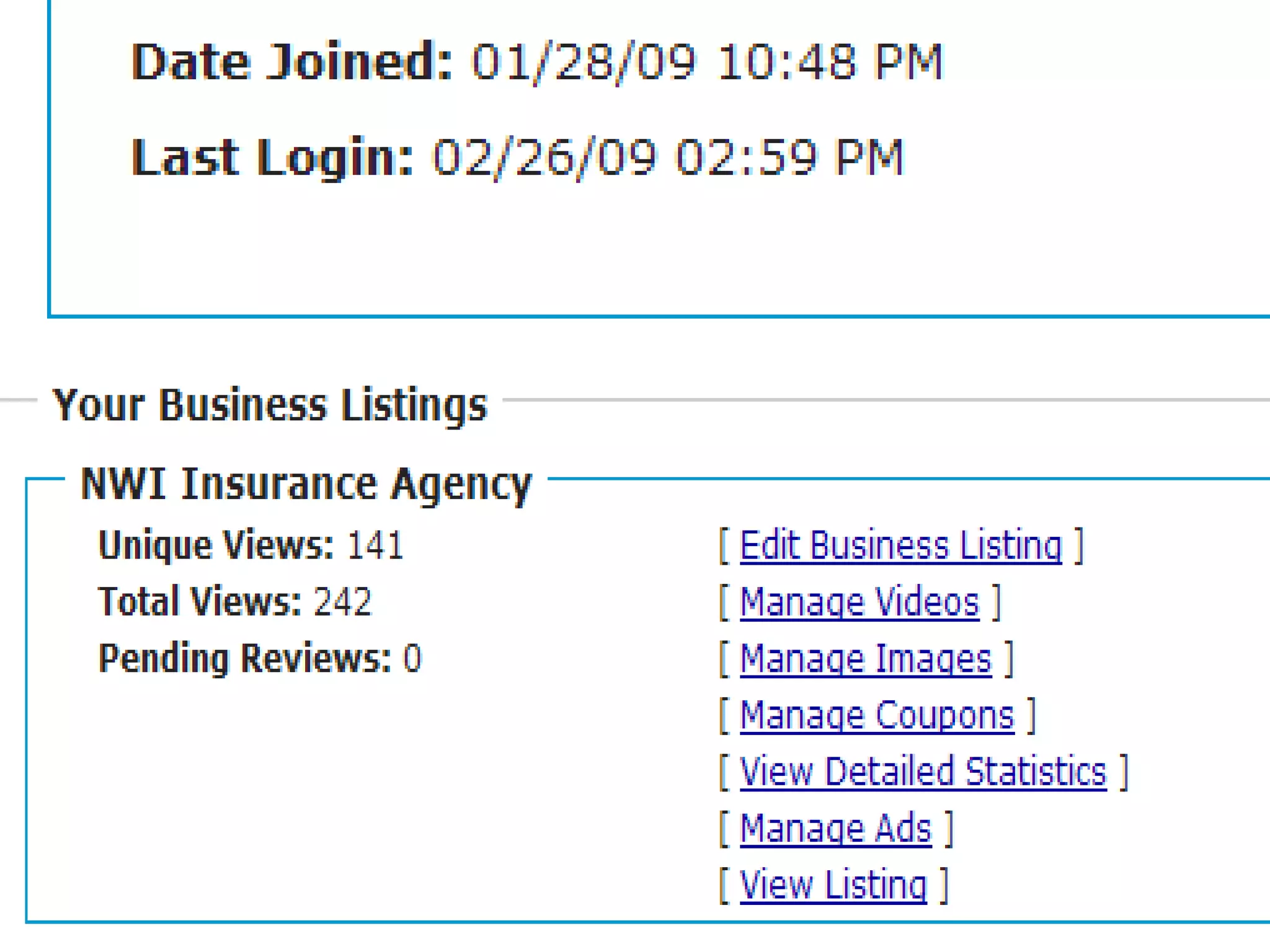Open the Manage Ads link
Viewport: 1270px width, 952px height.
(835, 829)
